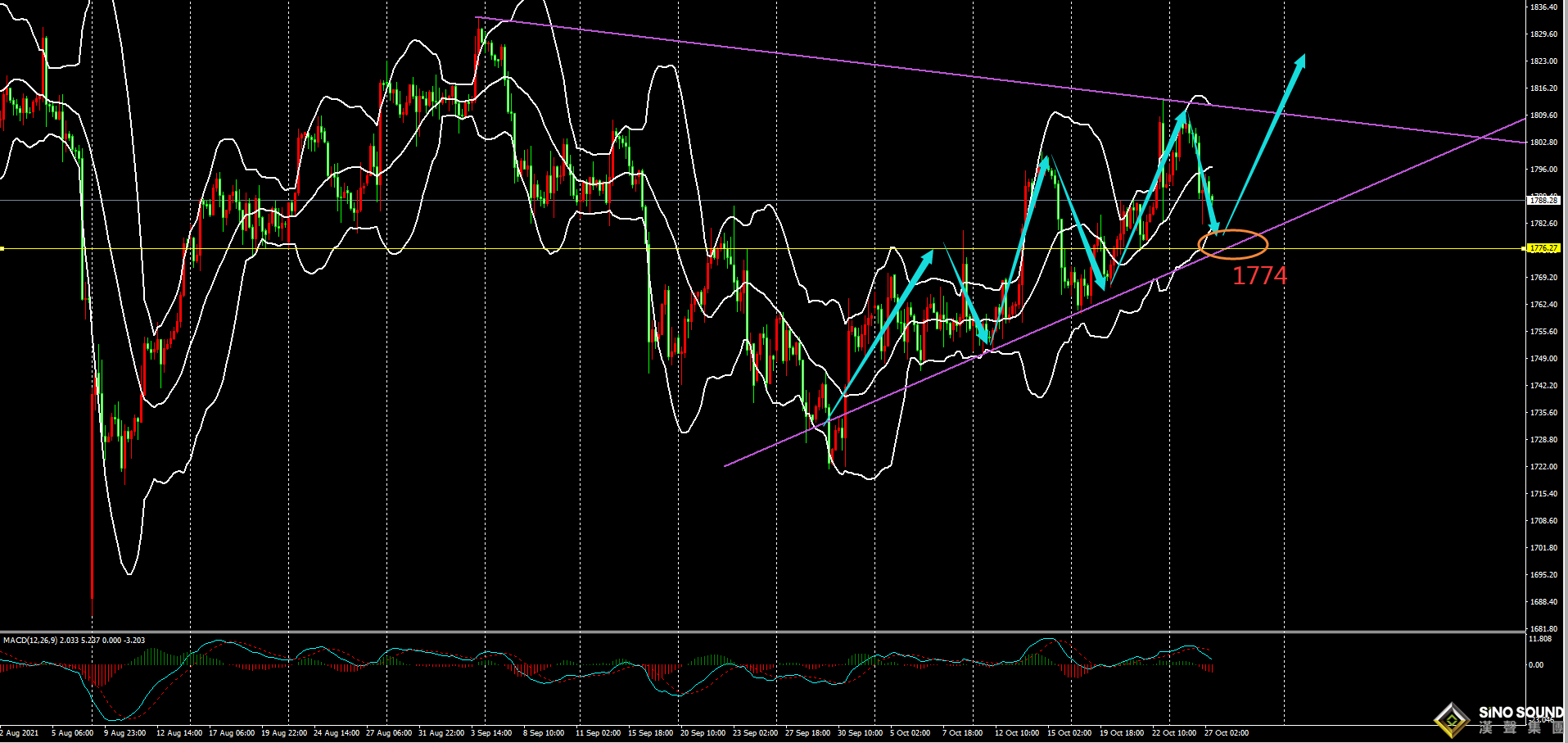Click the 1836.40 level on price scale

pyautogui.click(x=1543, y=7)
